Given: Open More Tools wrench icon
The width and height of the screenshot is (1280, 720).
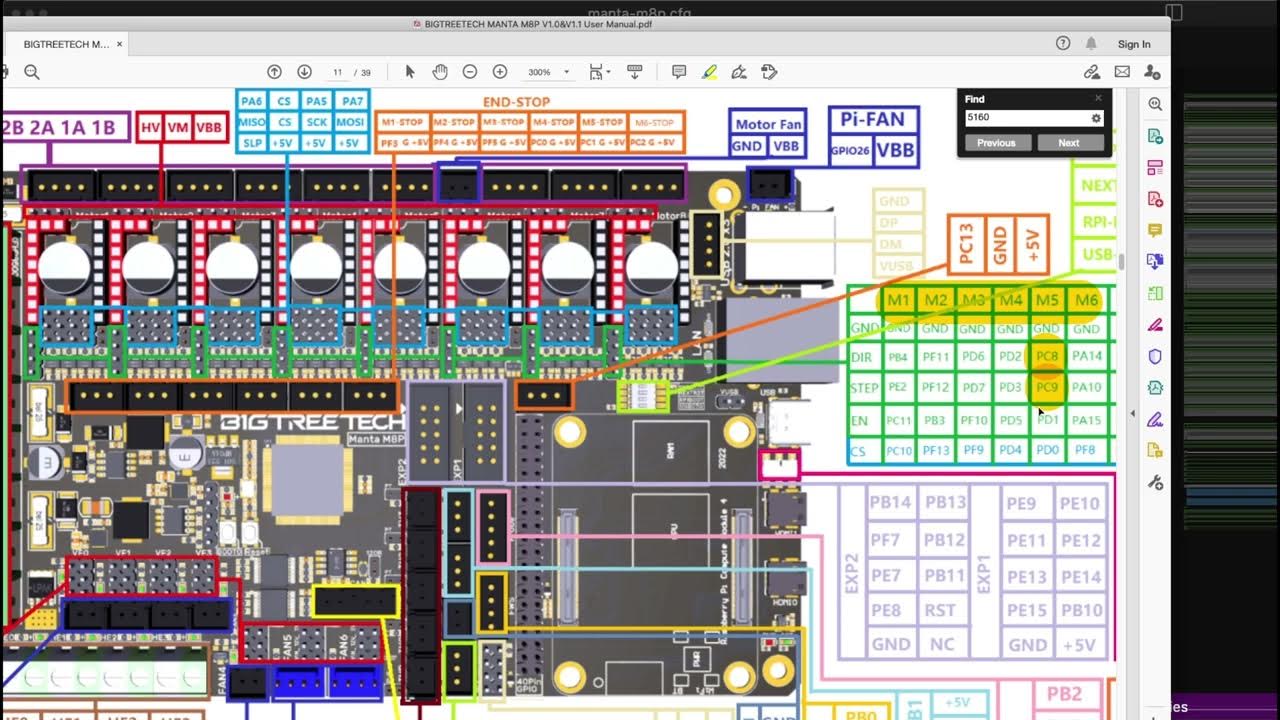Looking at the screenshot, I should click(1155, 483).
